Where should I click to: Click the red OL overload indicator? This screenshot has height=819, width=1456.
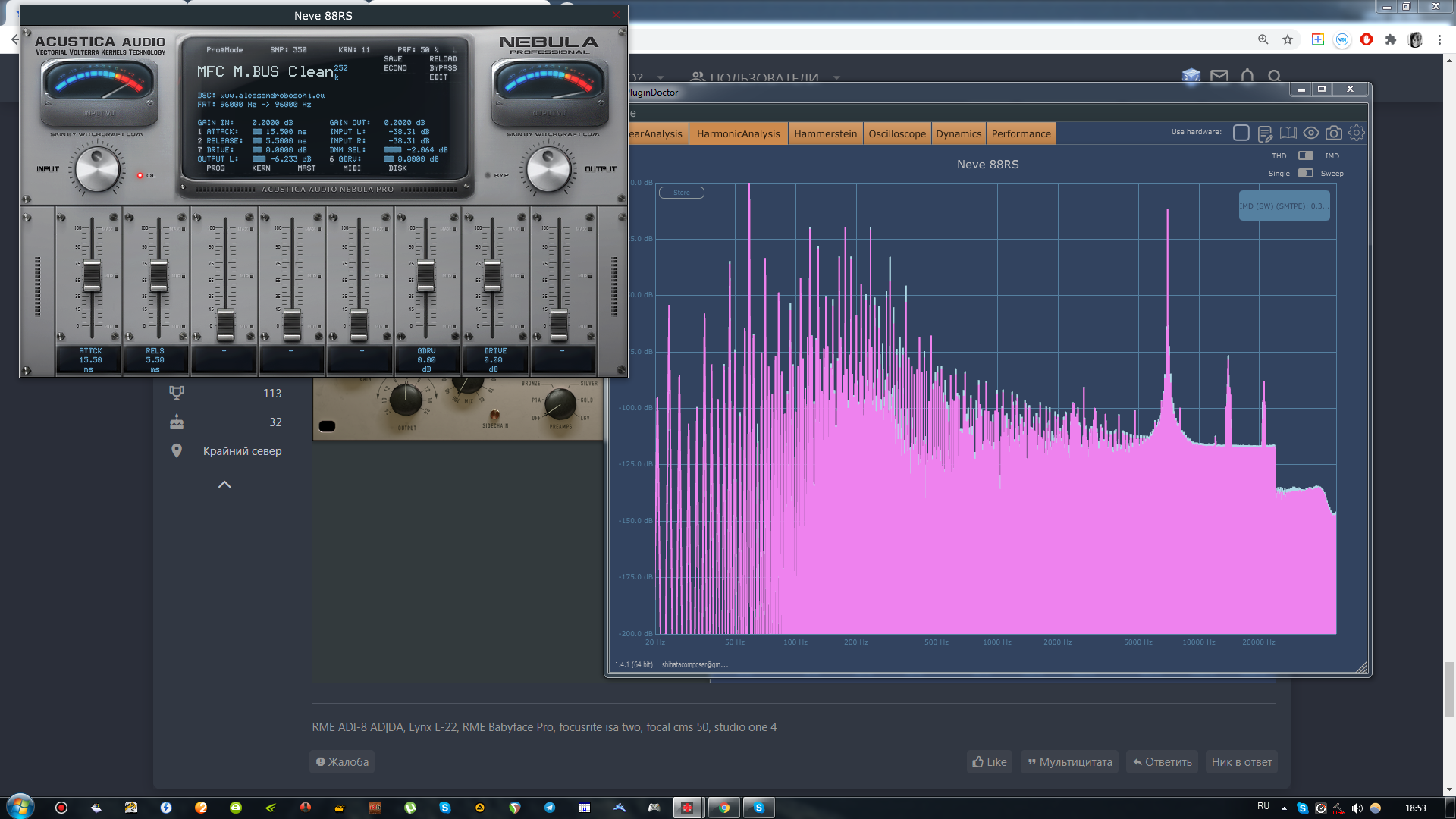pyautogui.click(x=140, y=175)
